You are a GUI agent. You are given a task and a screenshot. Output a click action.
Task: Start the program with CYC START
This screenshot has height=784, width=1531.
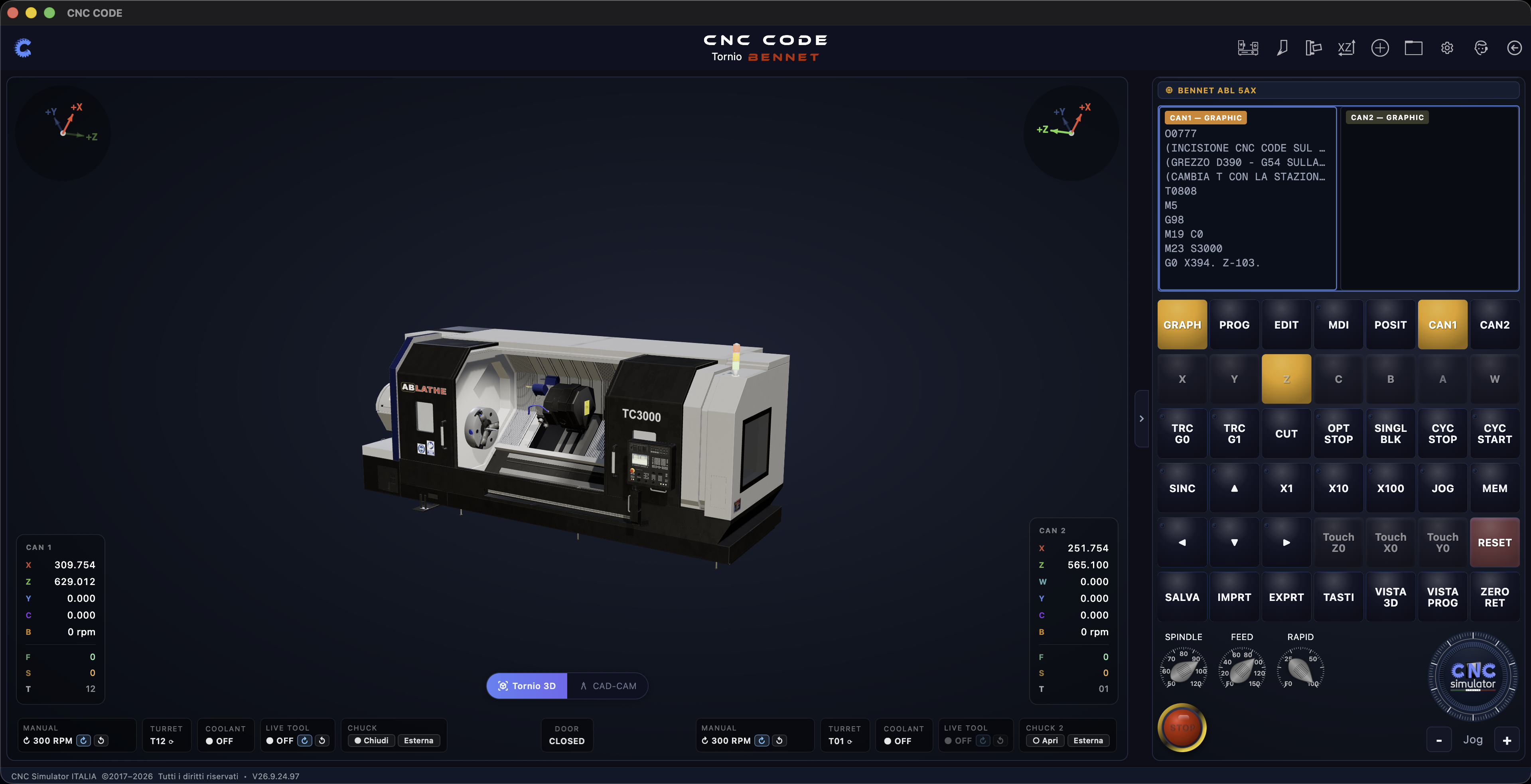(x=1495, y=433)
